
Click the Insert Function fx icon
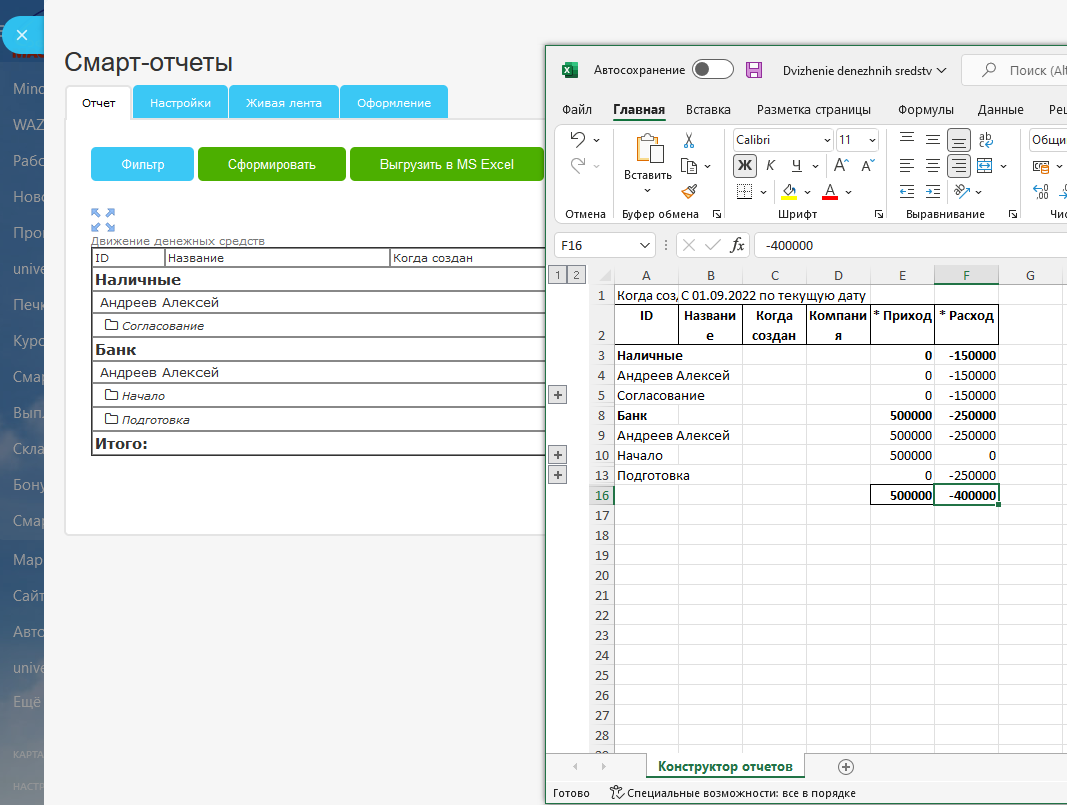click(x=738, y=245)
